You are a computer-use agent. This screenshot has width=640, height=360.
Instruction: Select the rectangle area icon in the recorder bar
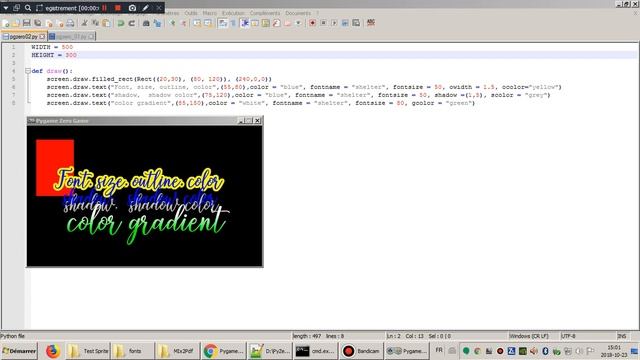coord(39,8)
